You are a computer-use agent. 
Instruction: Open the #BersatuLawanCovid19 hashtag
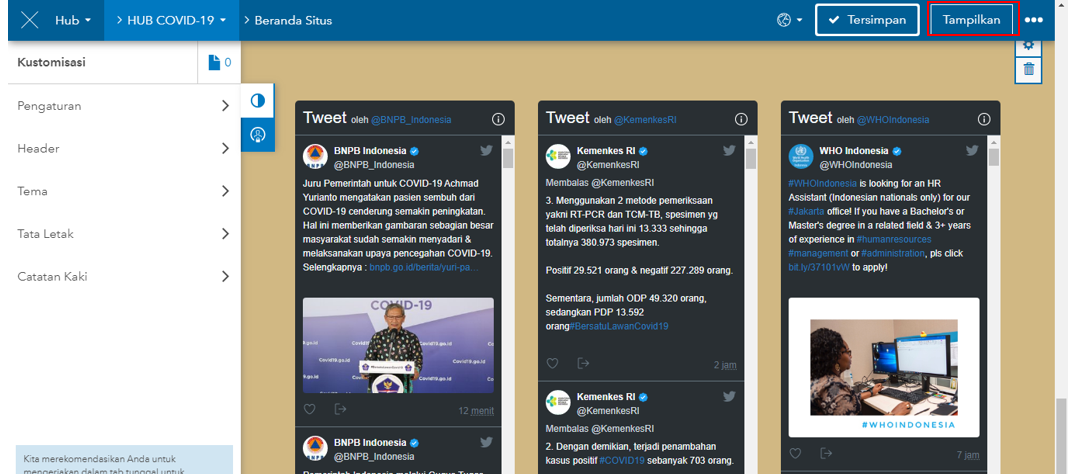coord(619,326)
